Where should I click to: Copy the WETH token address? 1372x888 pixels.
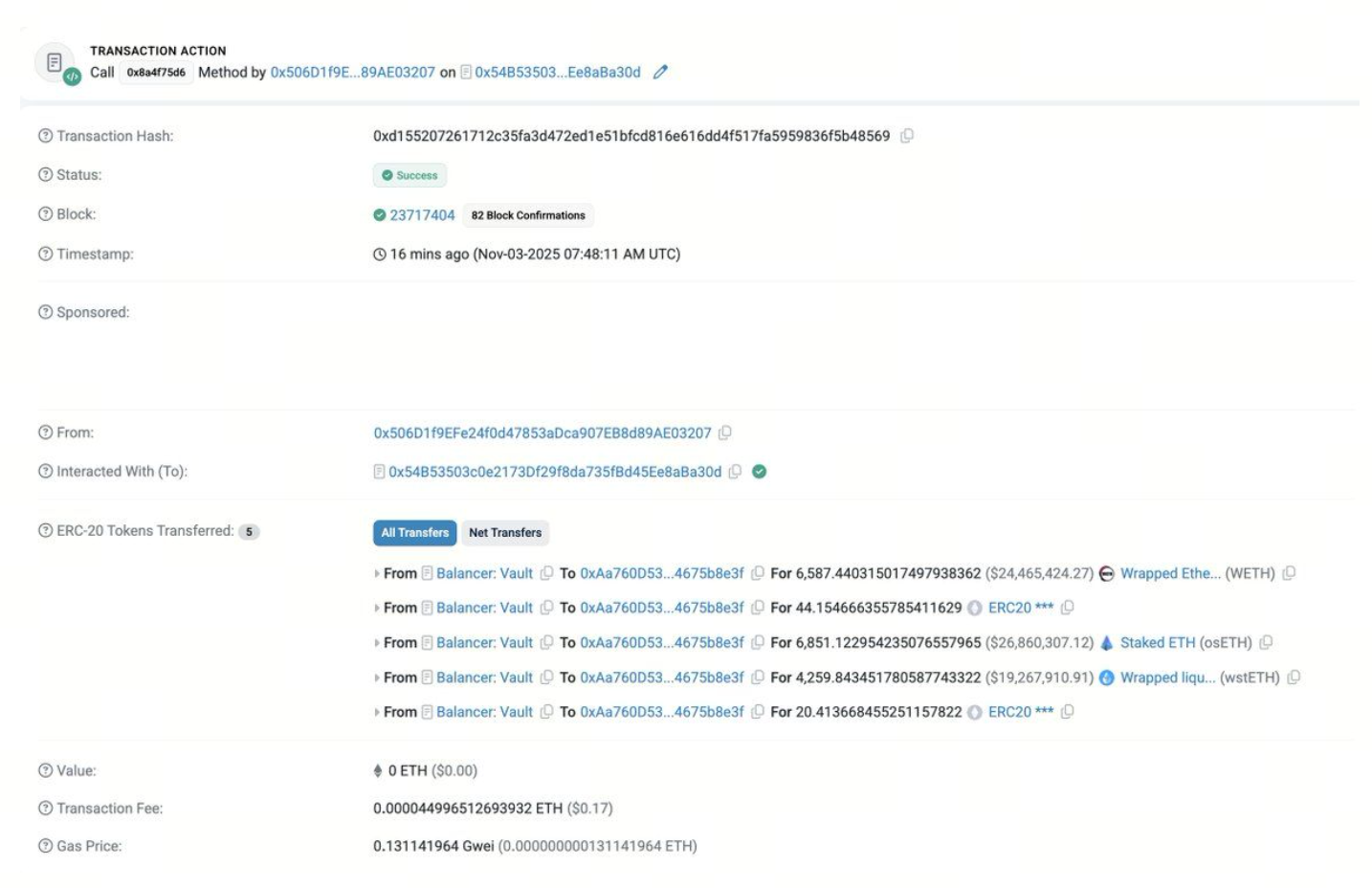1289,573
